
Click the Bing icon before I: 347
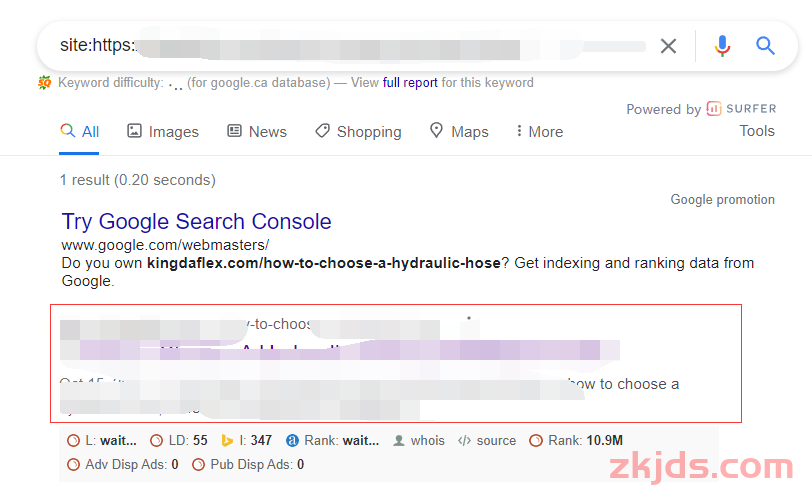point(227,441)
